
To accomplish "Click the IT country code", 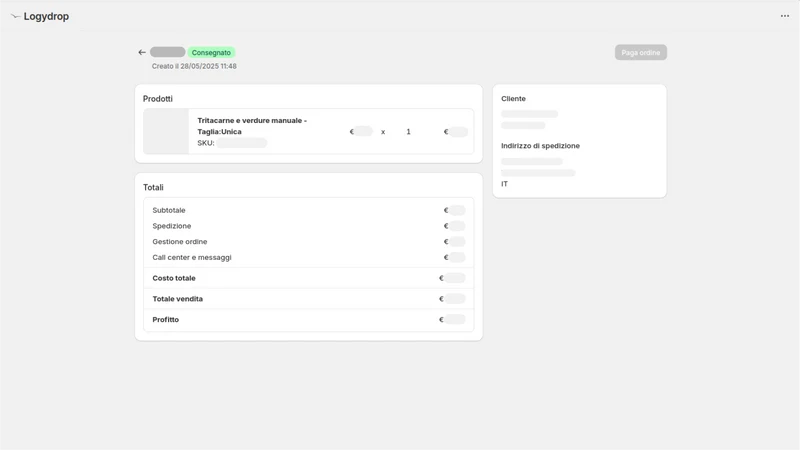I will [x=504, y=184].
